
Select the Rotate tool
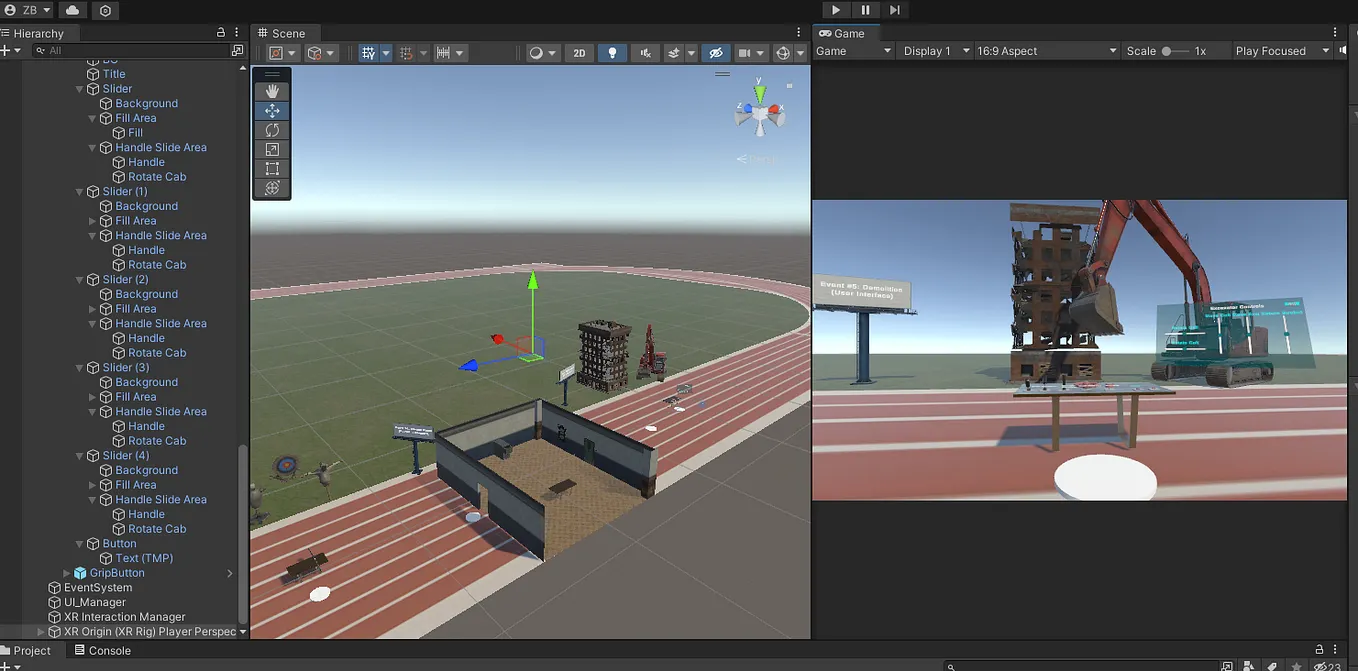click(x=271, y=129)
